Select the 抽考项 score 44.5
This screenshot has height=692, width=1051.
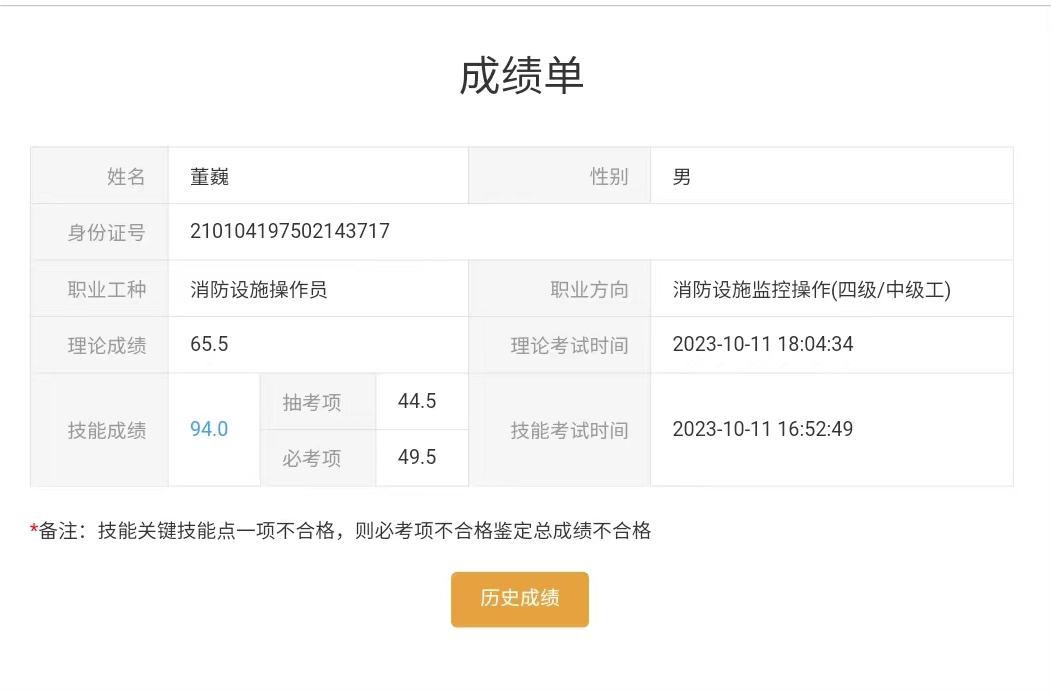click(417, 401)
